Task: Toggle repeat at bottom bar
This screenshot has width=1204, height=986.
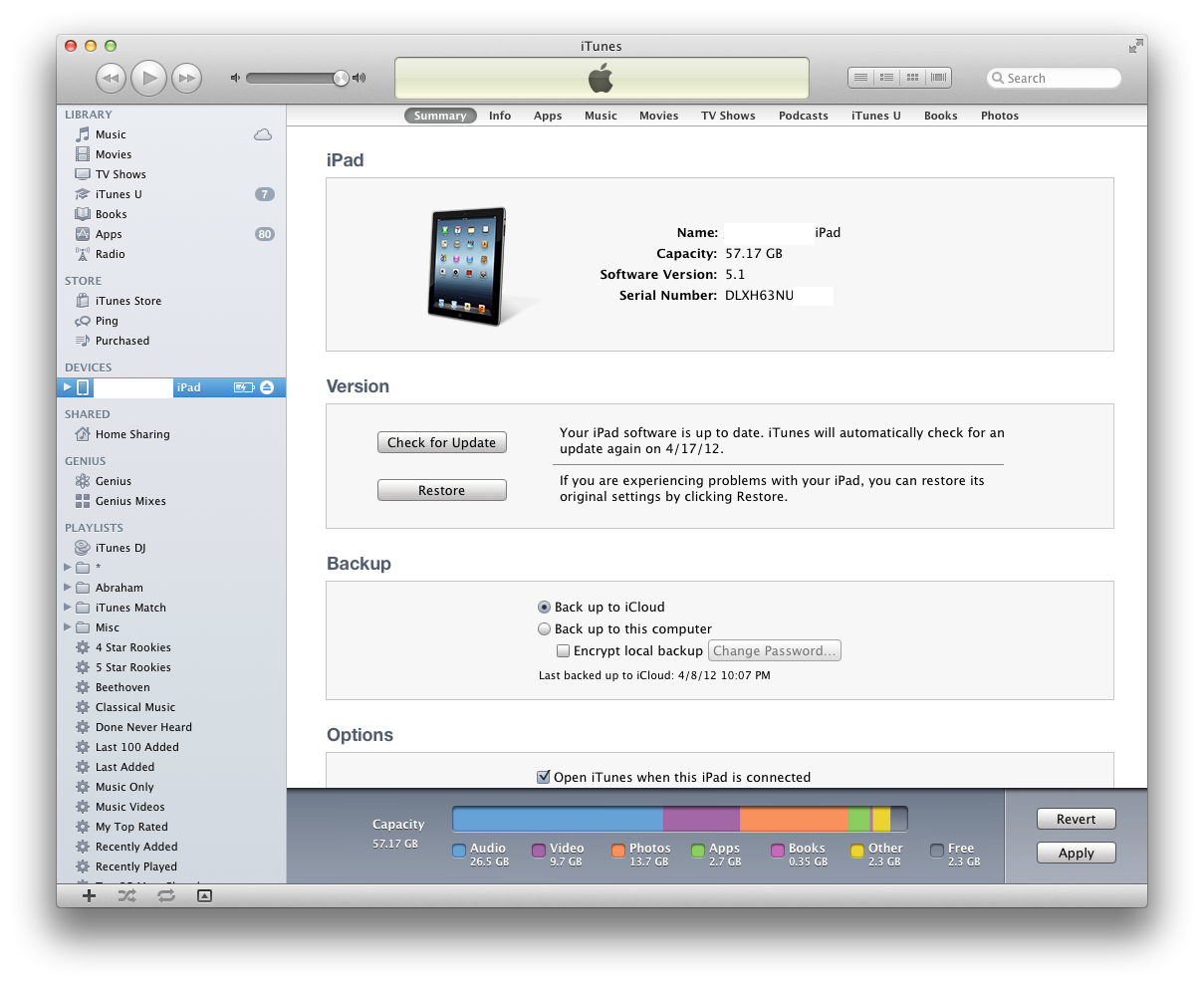Action: 166,895
